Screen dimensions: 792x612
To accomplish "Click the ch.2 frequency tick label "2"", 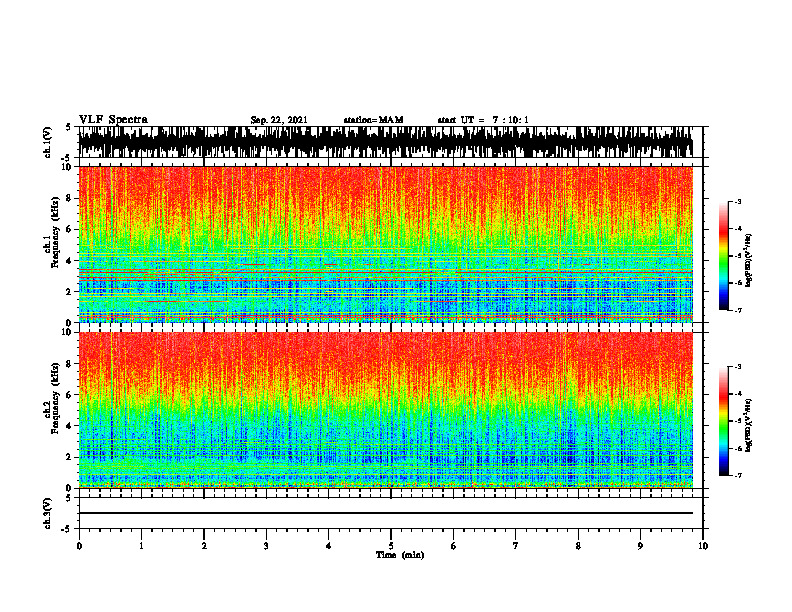I will pos(70,457).
